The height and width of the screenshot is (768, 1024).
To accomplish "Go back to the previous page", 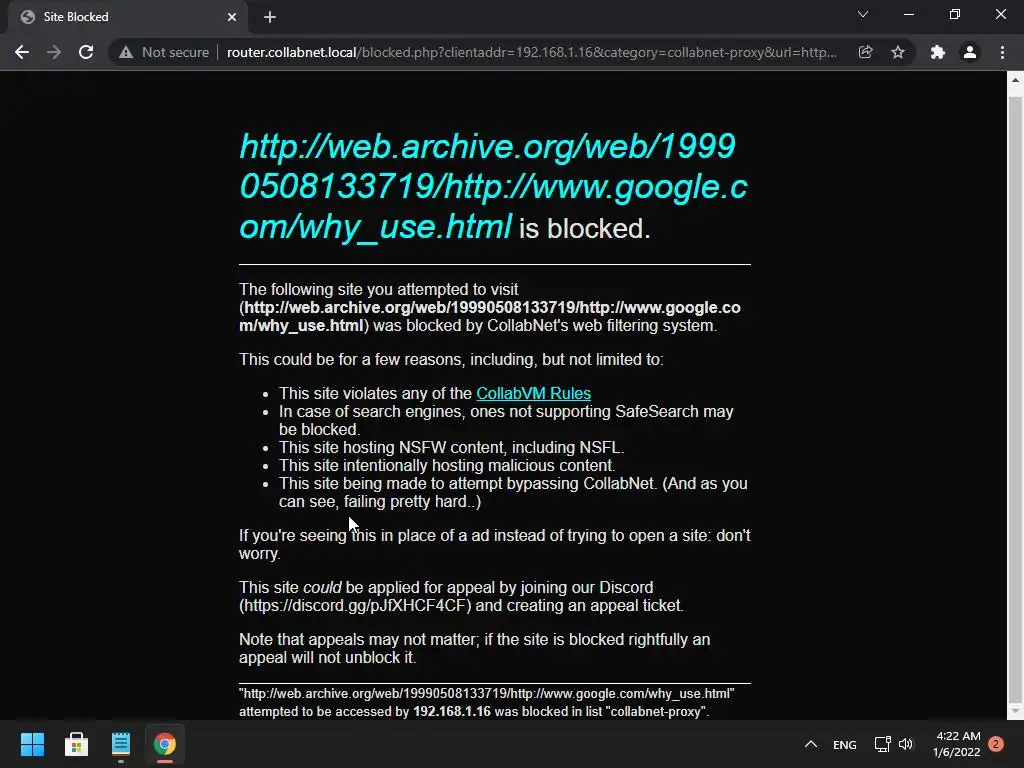I will (x=22, y=52).
